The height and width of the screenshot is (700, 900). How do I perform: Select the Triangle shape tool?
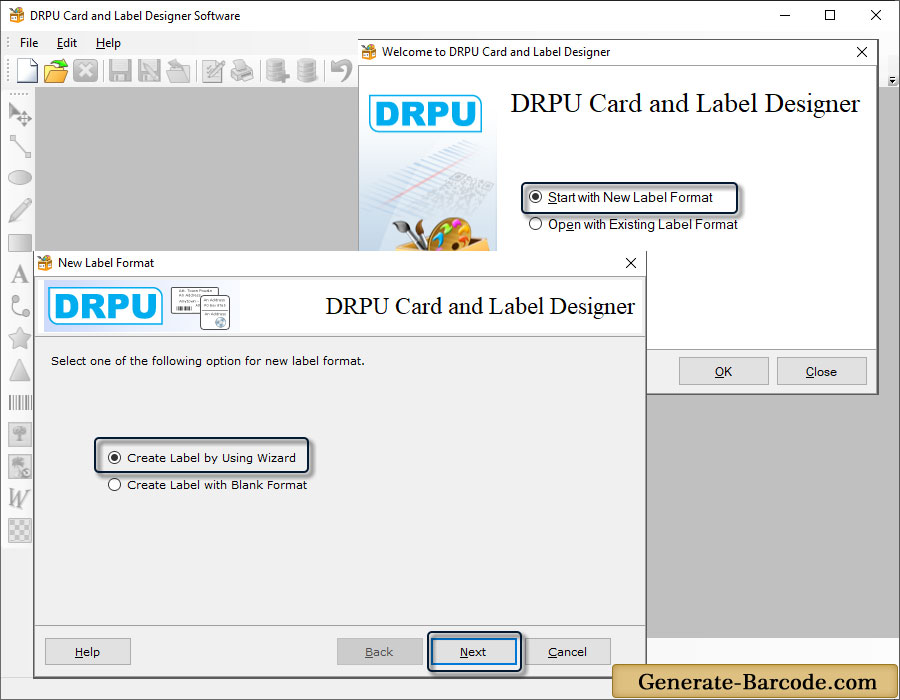[x=20, y=371]
